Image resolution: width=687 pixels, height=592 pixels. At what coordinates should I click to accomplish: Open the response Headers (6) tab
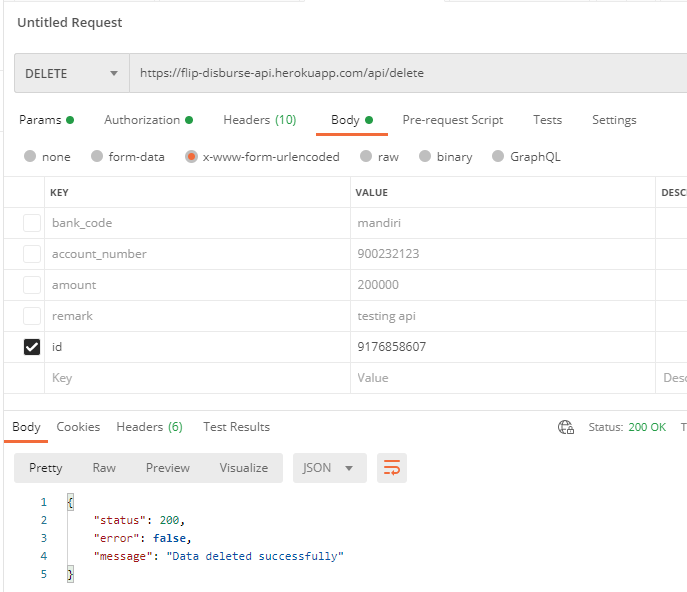(149, 427)
